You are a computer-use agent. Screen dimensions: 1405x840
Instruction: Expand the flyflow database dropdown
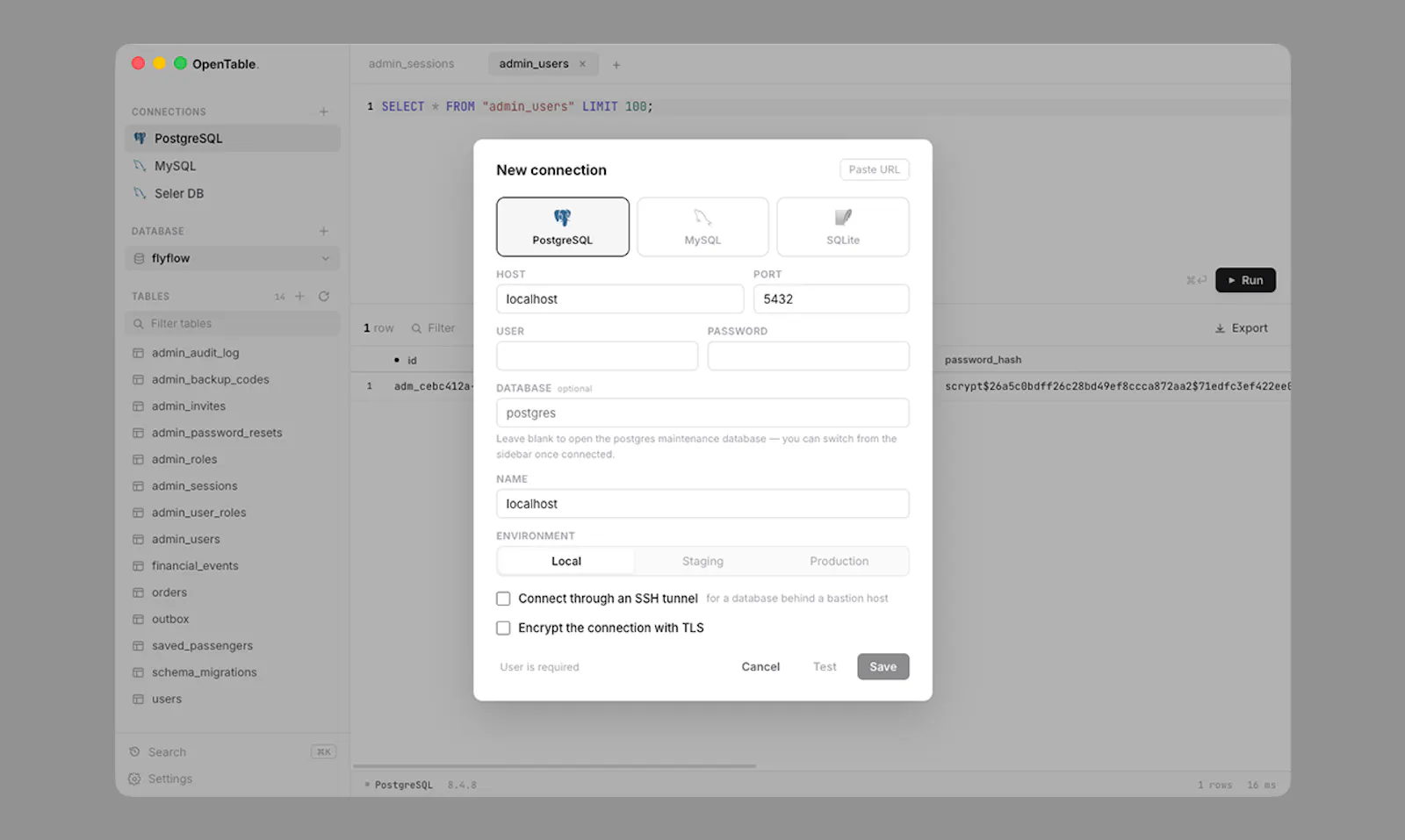click(x=233, y=258)
